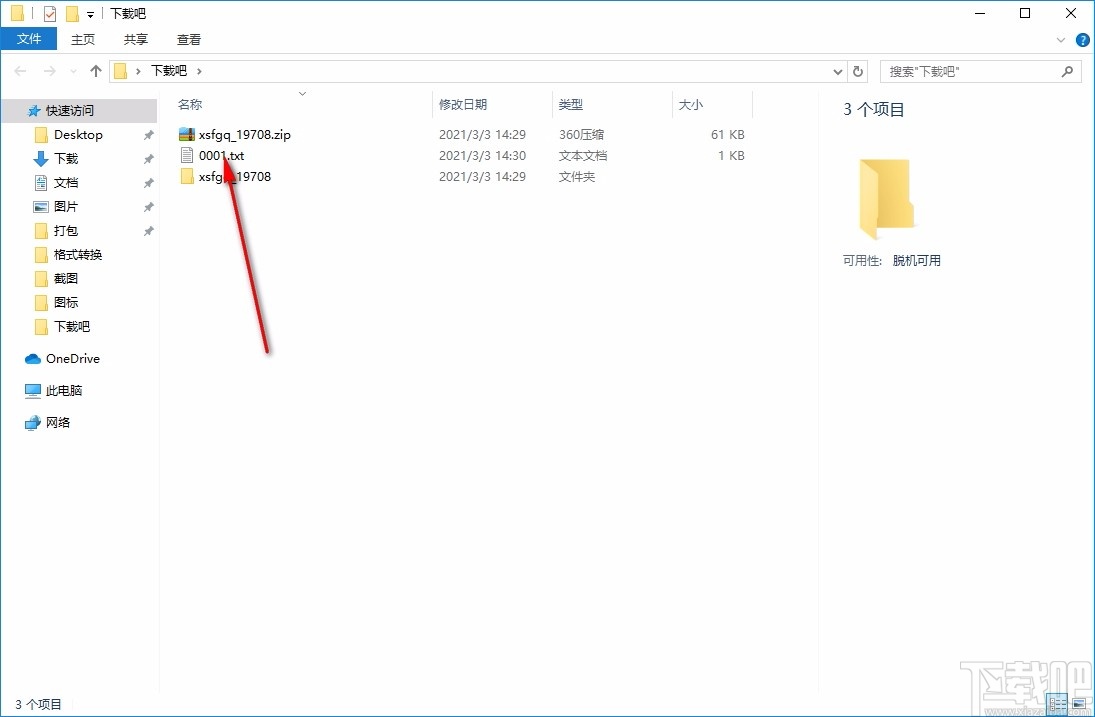Open Desktop in the navigation pane
The height and width of the screenshot is (717, 1095).
(x=78, y=135)
